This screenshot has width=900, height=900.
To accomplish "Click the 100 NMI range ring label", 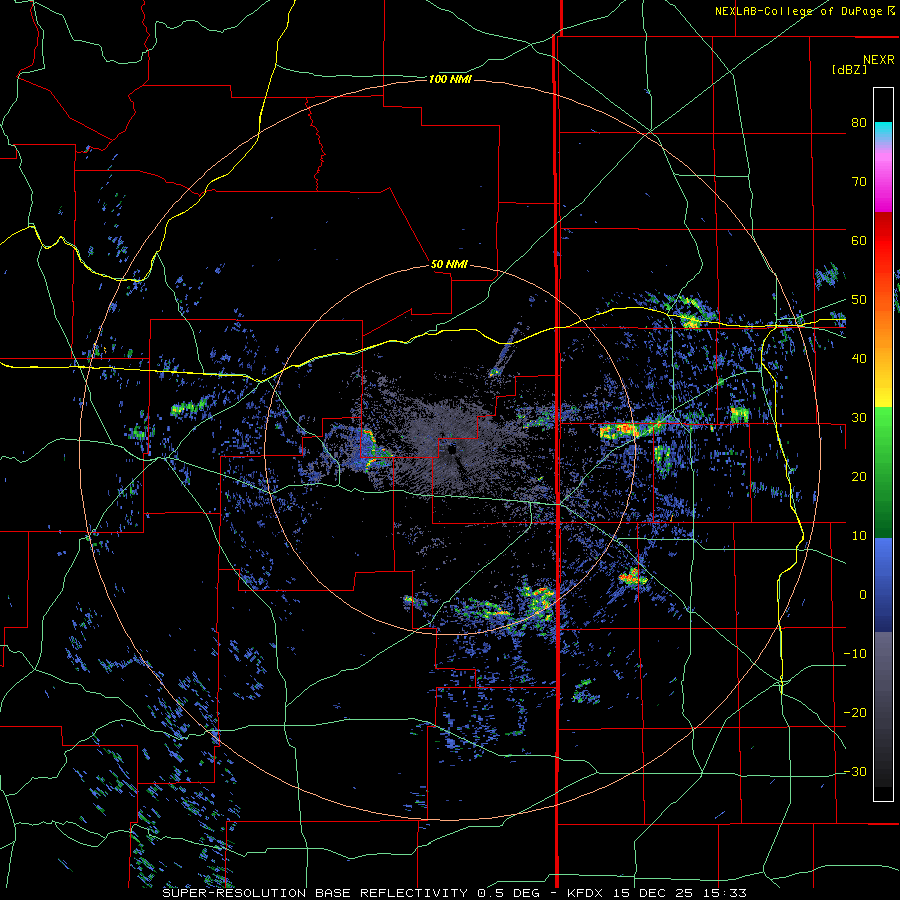I will [450, 79].
